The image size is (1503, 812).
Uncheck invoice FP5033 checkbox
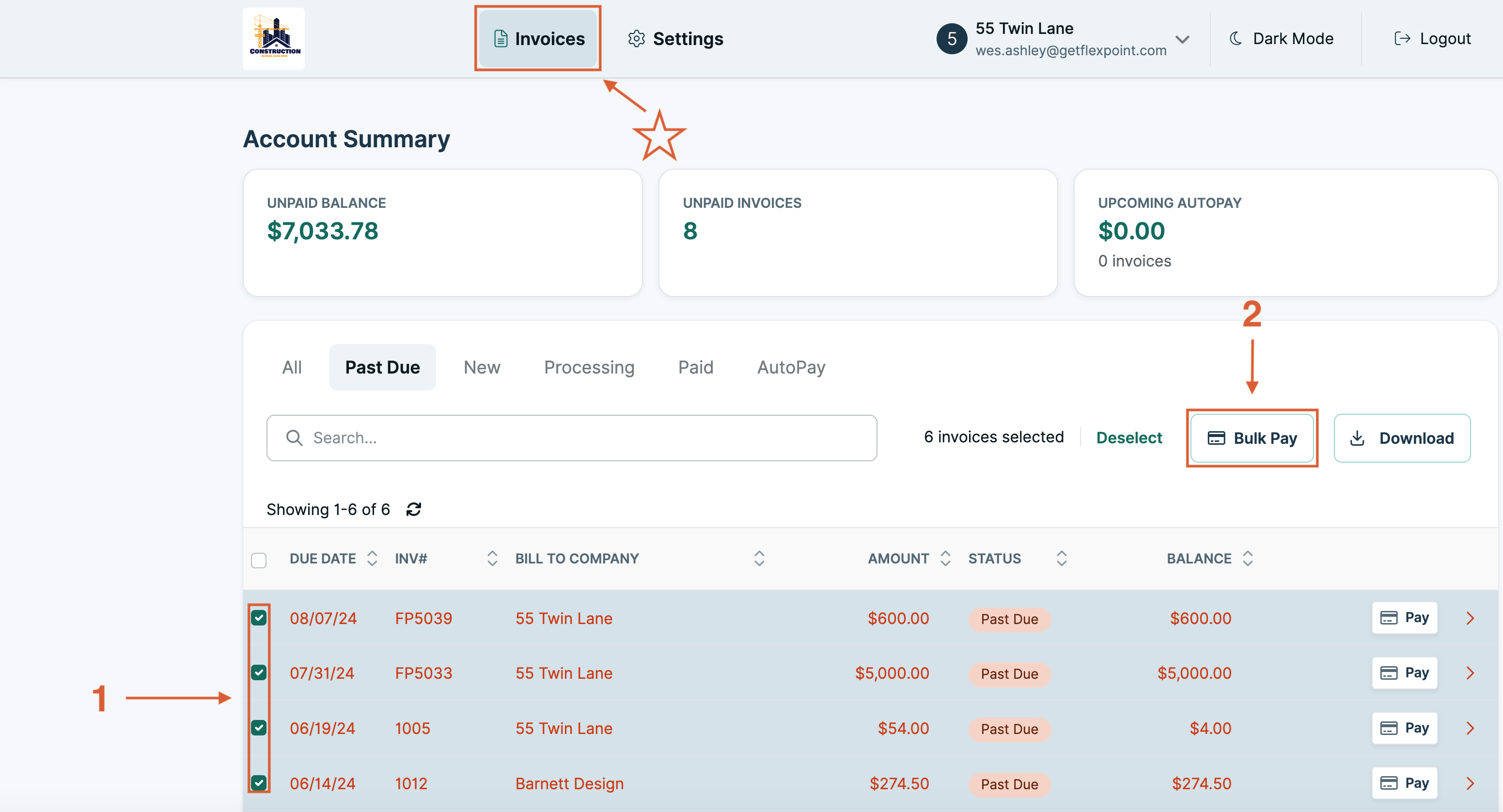click(258, 672)
